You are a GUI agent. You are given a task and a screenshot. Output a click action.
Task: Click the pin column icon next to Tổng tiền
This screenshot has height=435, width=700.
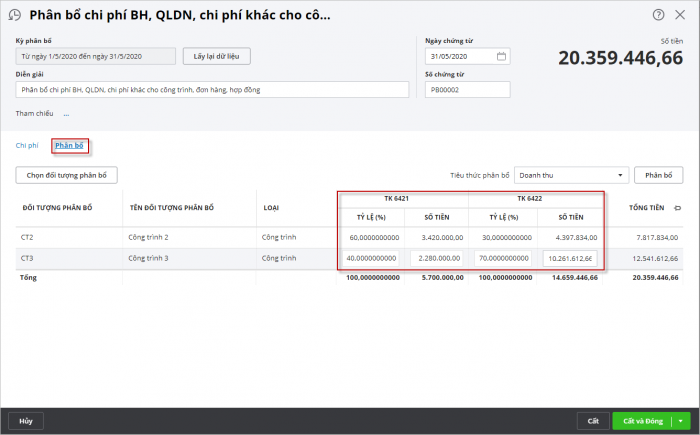677,208
